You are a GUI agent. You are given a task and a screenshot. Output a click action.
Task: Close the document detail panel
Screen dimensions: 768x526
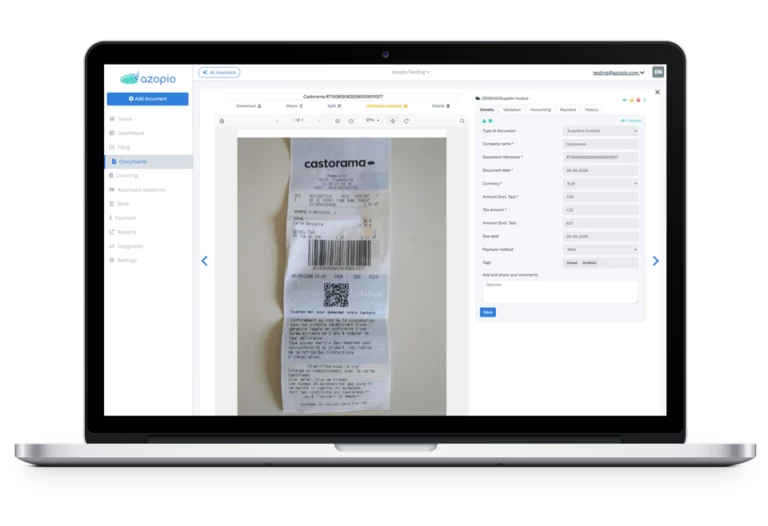pos(657,92)
